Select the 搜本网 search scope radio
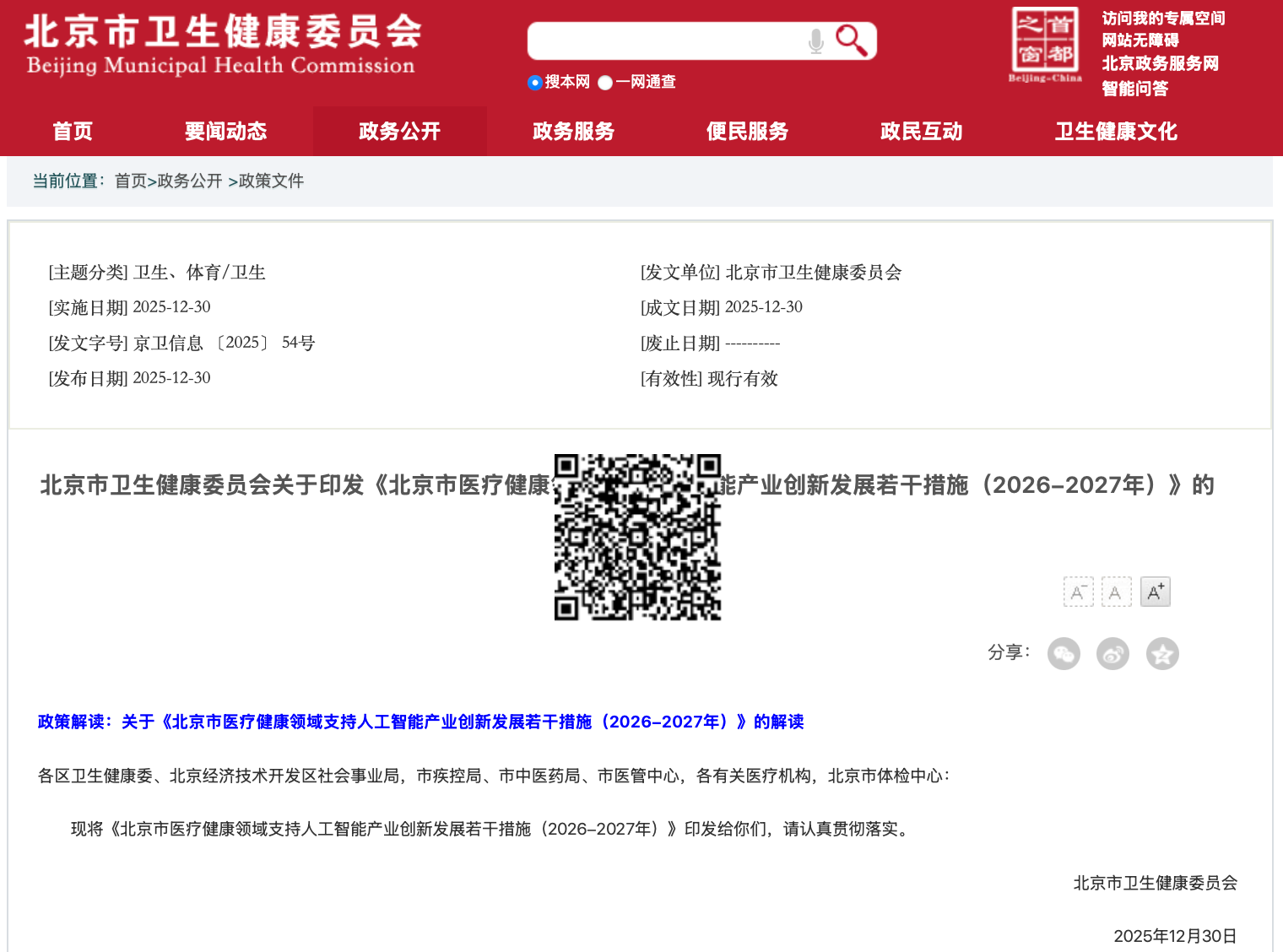Viewport: 1283px width, 952px height. 534,82
